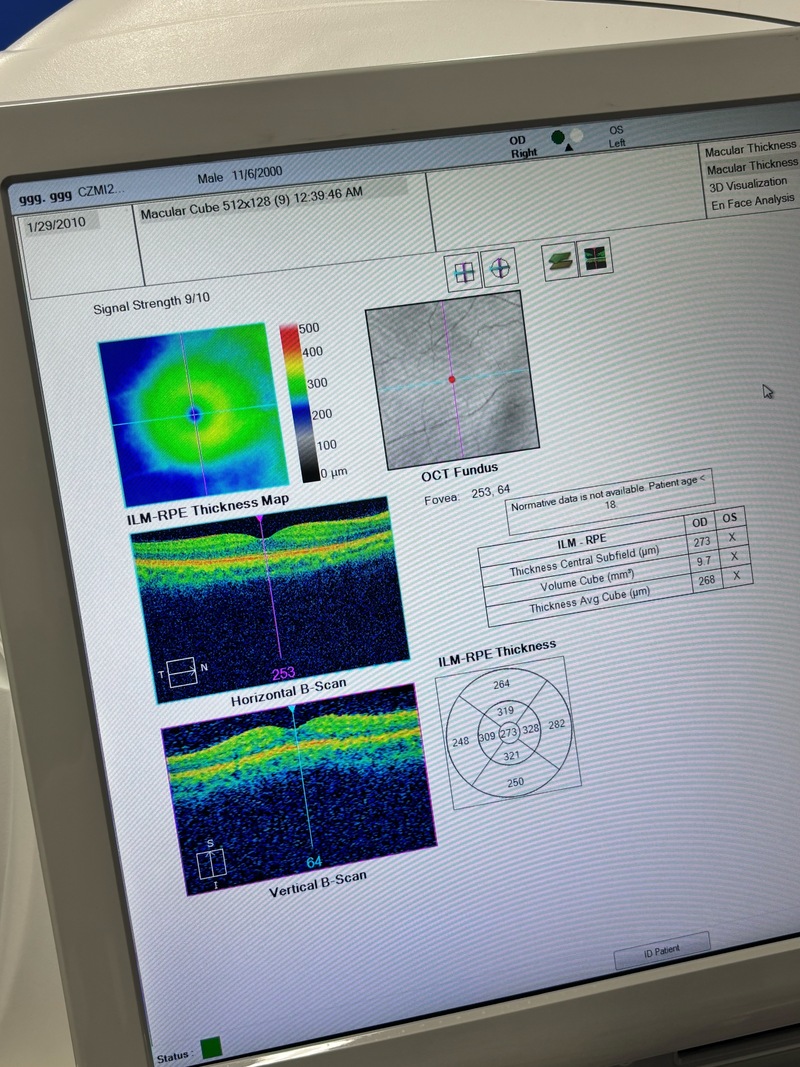This screenshot has width=800, height=1067.
Task: Select the OS Left eye indicator
Action: tap(577, 135)
